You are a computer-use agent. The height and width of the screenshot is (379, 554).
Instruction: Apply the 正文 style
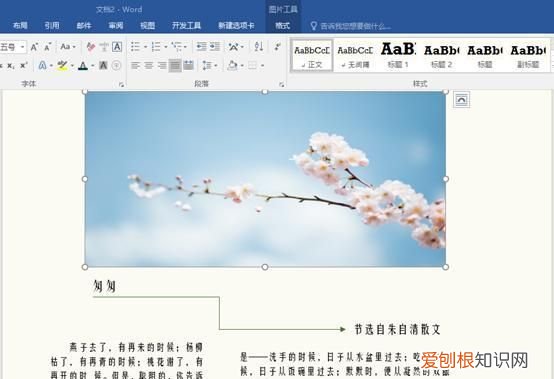tap(312, 56)
